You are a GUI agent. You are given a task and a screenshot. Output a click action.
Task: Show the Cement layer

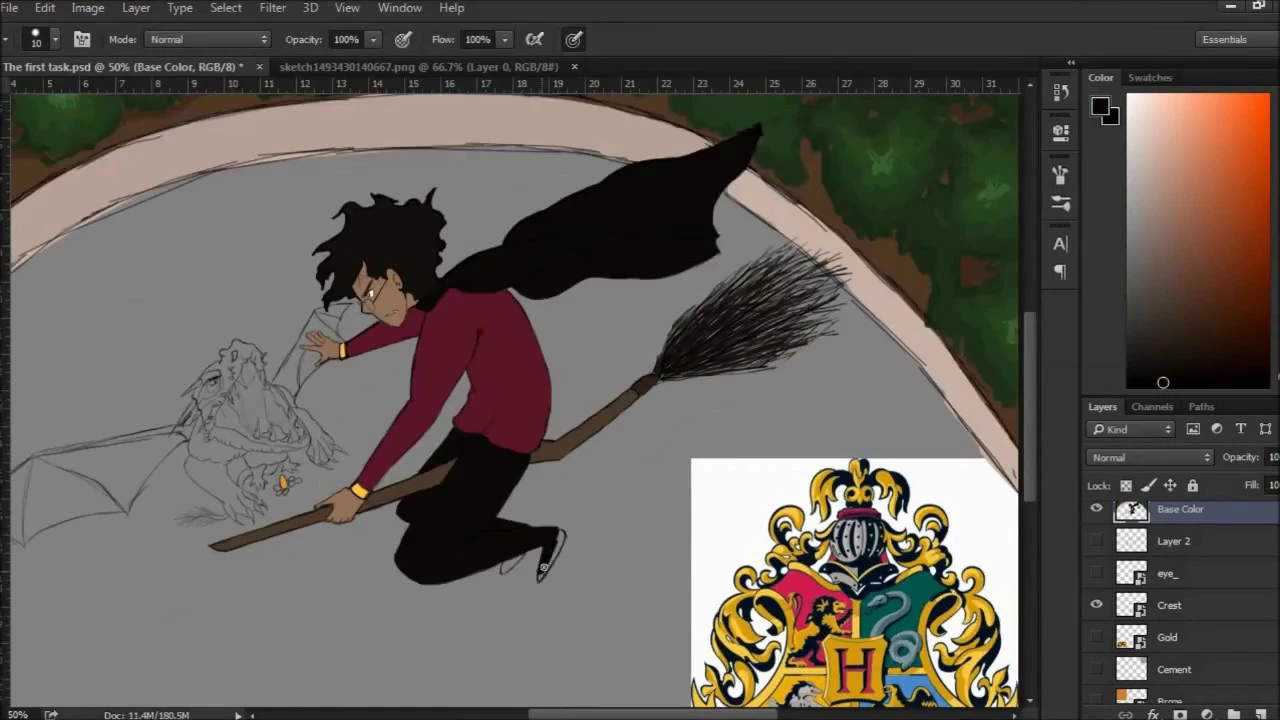(x=1096, y=669)
